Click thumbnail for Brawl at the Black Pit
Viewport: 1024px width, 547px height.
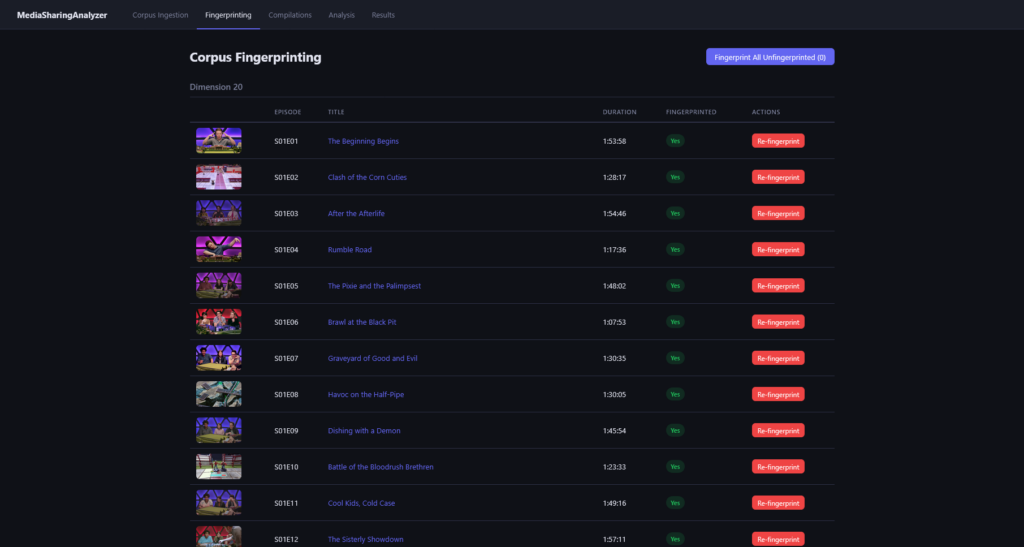click(218, 322)
